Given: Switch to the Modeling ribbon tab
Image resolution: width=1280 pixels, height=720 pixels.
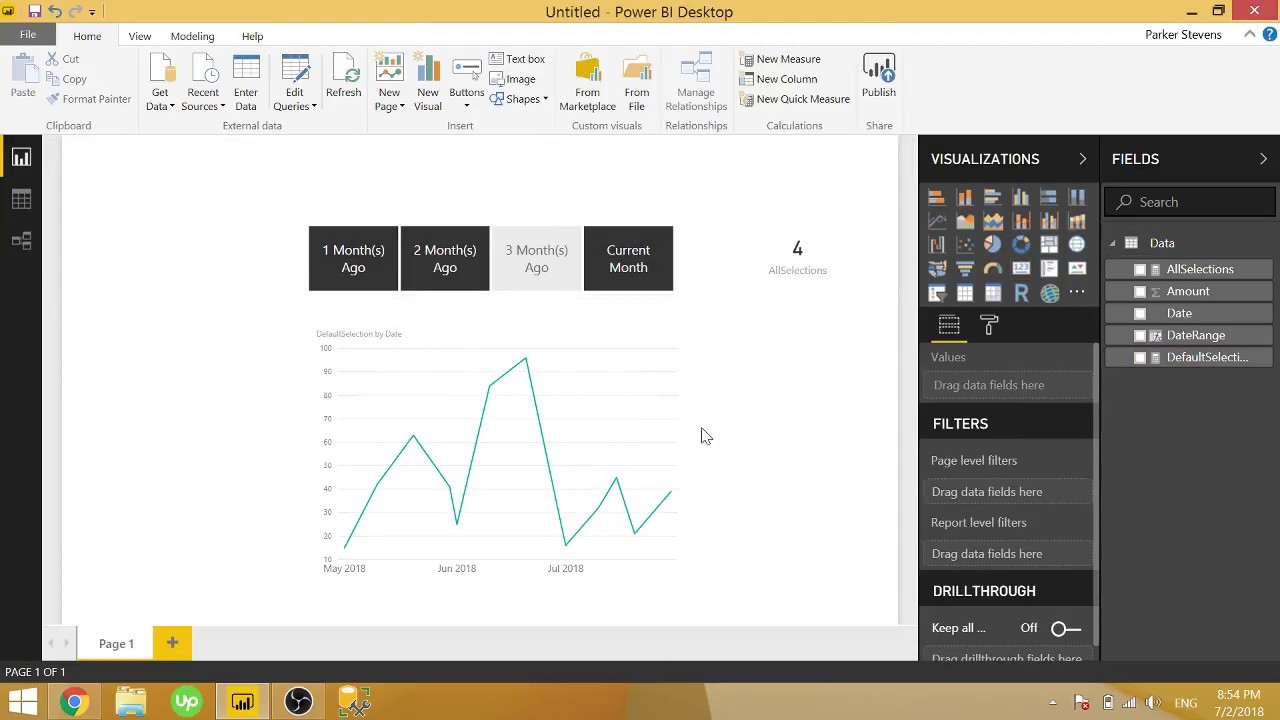Looking at the screenshot, I should (x=192, y=36).
